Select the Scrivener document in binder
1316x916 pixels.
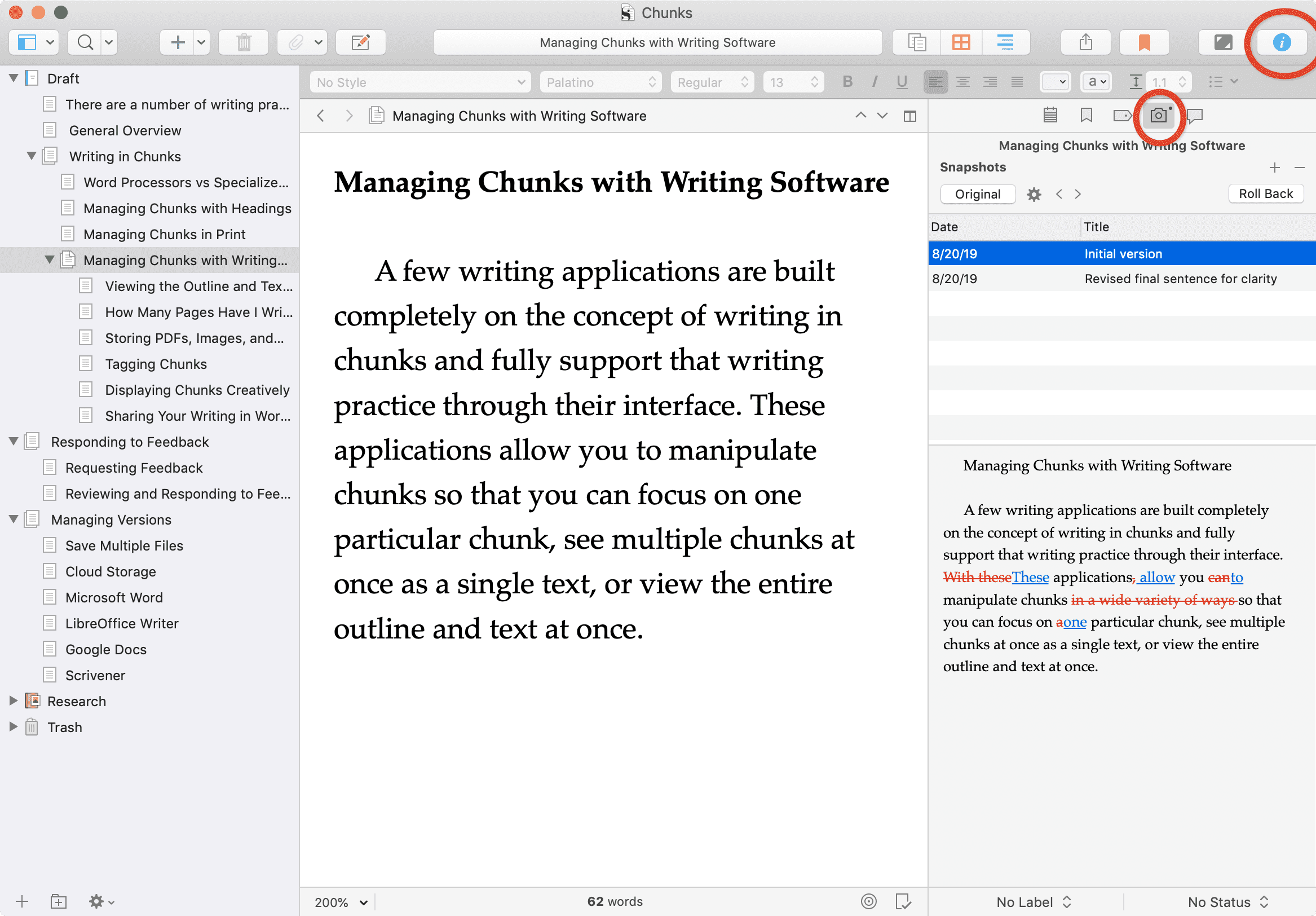pos(95,675)
